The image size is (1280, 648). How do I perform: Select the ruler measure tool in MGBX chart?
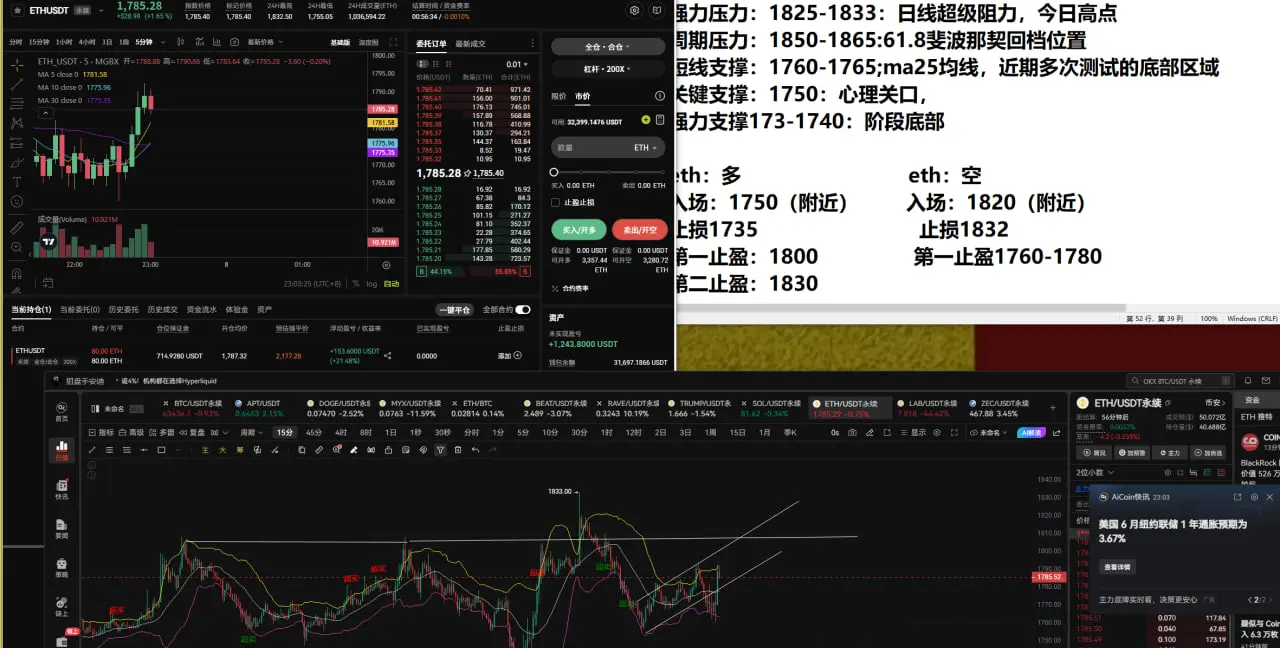(17, 227)
